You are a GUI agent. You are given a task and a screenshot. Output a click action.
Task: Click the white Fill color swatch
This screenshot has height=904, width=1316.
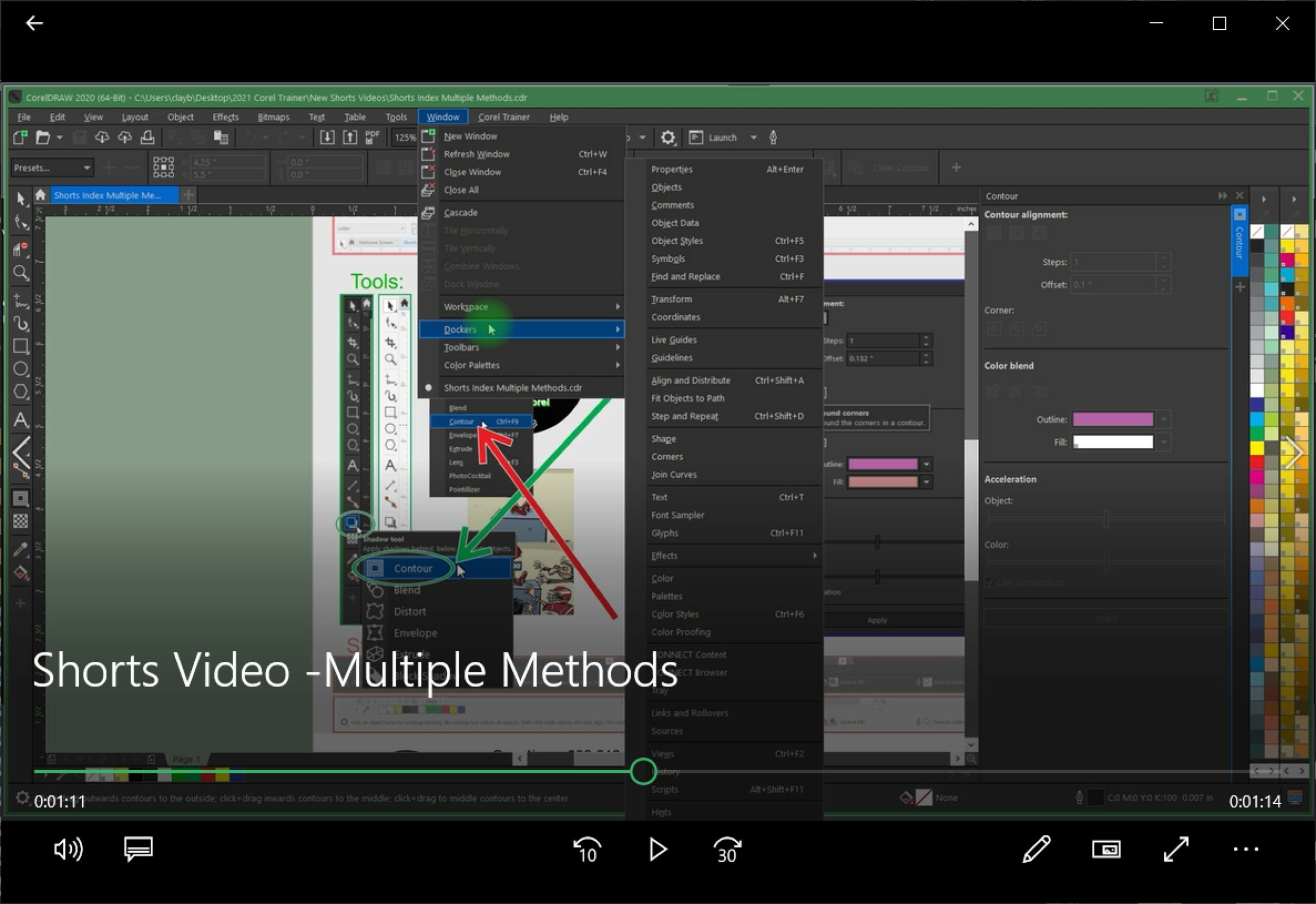(x=1113, y=442)
